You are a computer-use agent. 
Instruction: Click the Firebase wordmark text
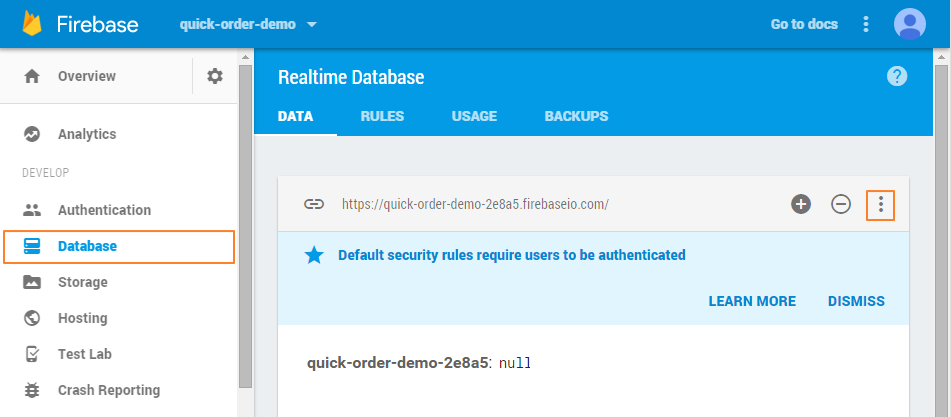click(98, 24)
